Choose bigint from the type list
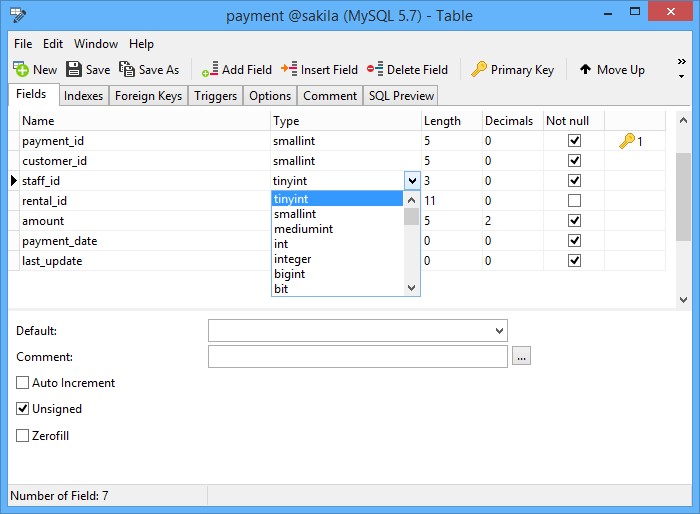The image size is (700, 514). coord(290,274)
